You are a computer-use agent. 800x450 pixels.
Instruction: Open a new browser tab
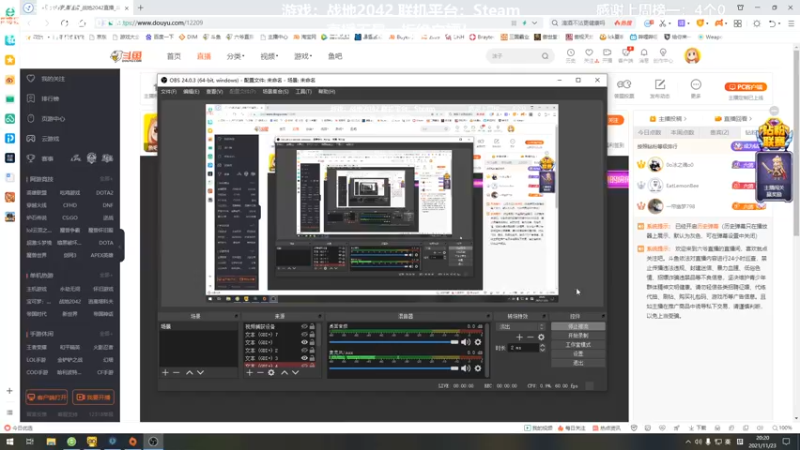click(140, 8)
